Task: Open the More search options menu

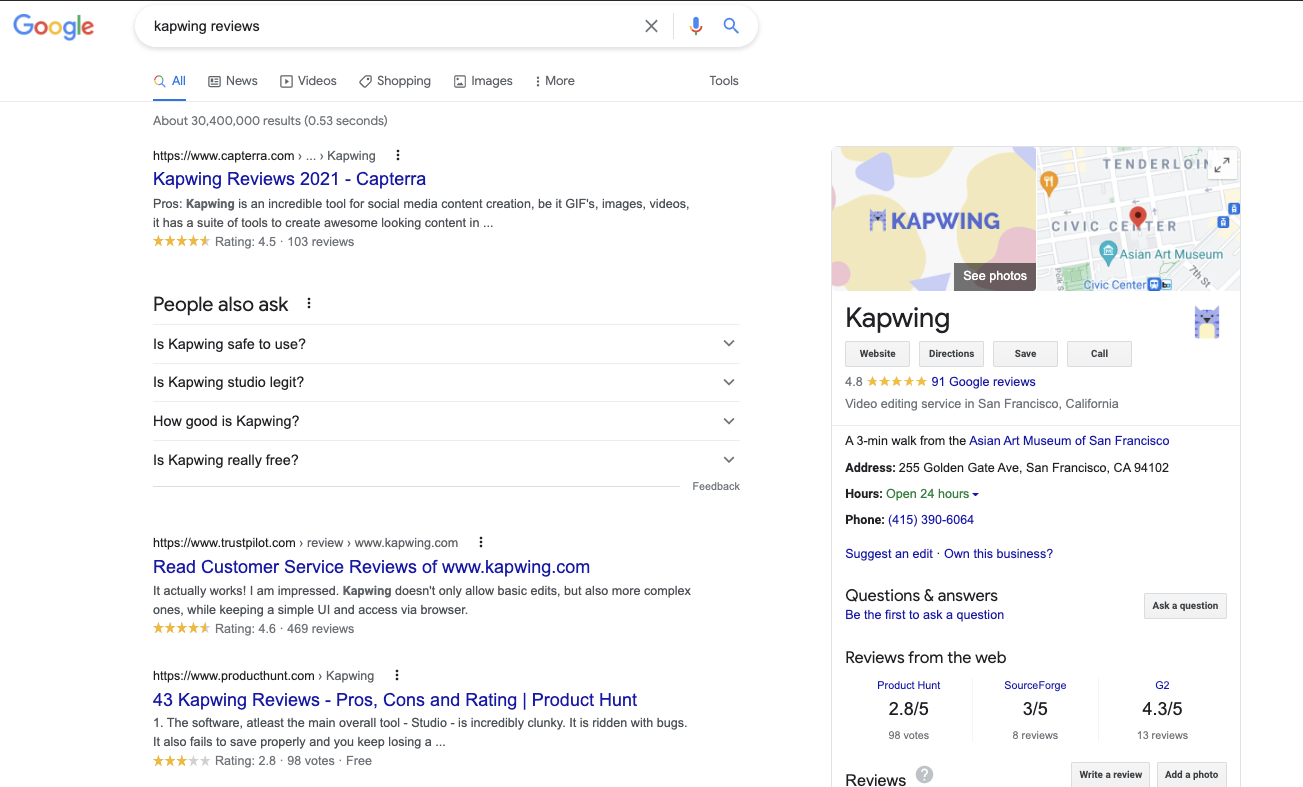Action: pos(554,81)
